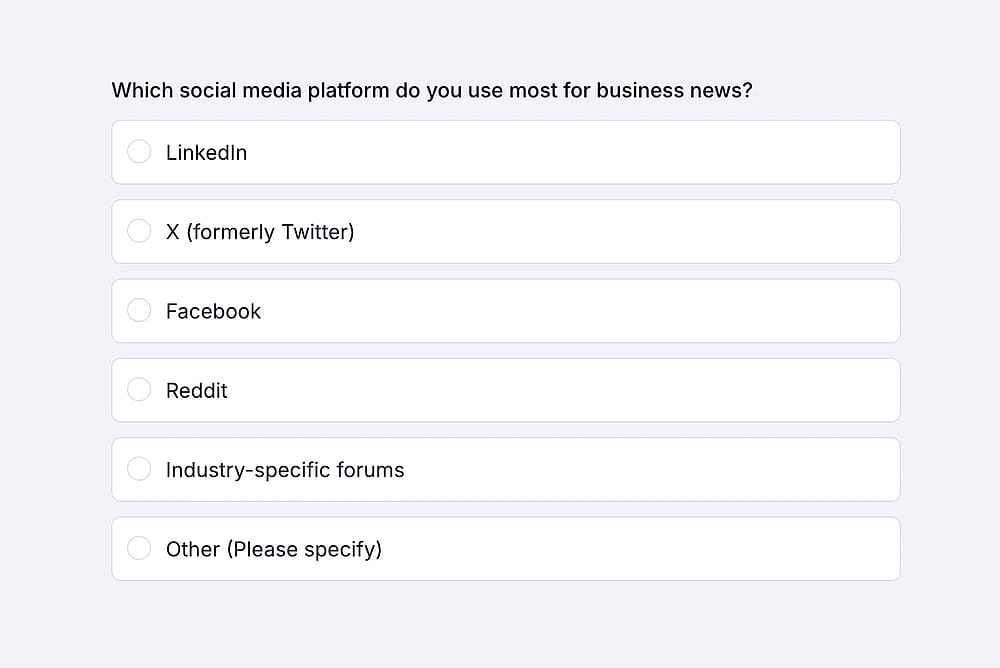This screenshot has height=668, width=1000.
Task: Click the X (formerly Twitter) label text
Action: 260,232
